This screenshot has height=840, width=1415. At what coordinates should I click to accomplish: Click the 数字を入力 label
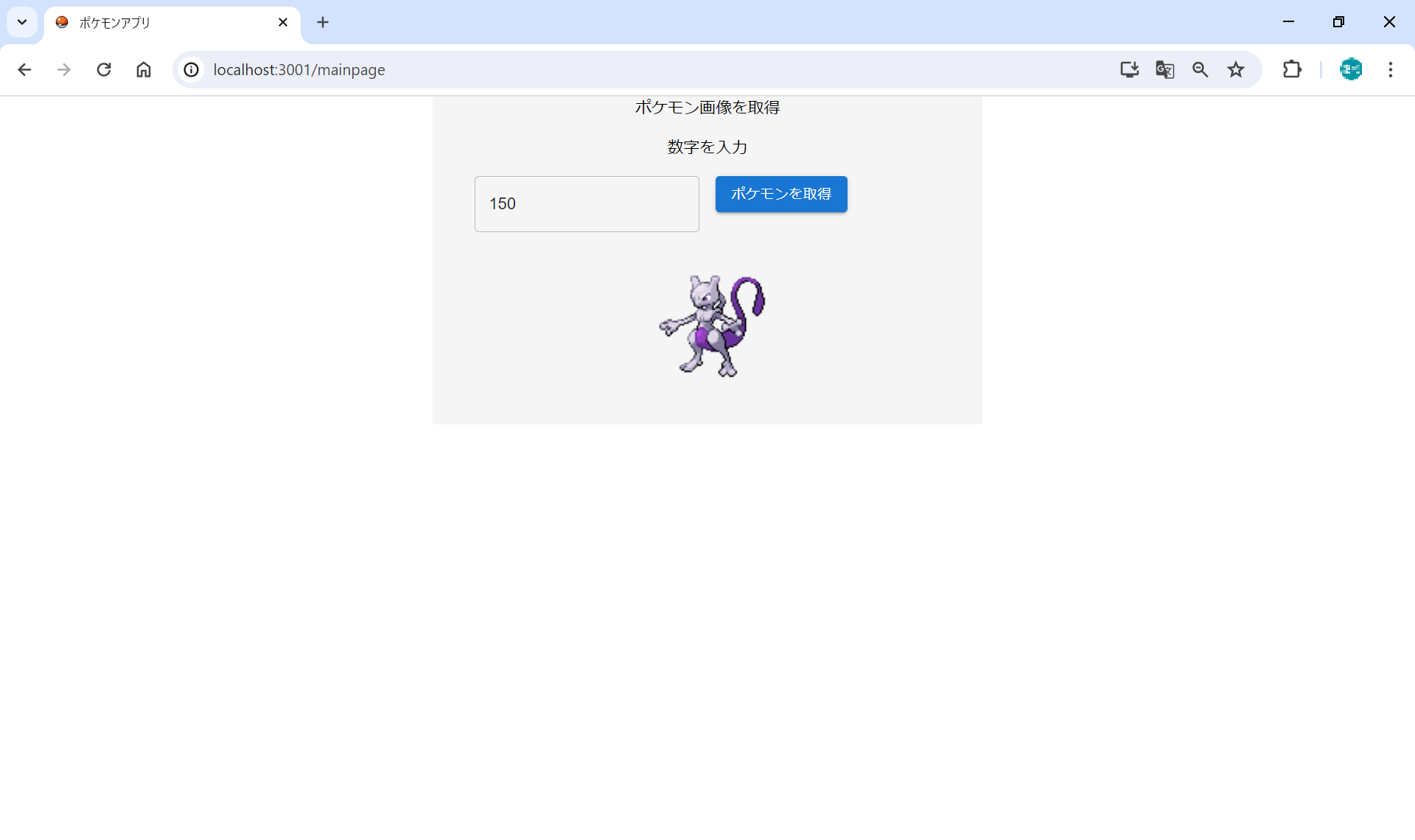(x=707, y=147)
